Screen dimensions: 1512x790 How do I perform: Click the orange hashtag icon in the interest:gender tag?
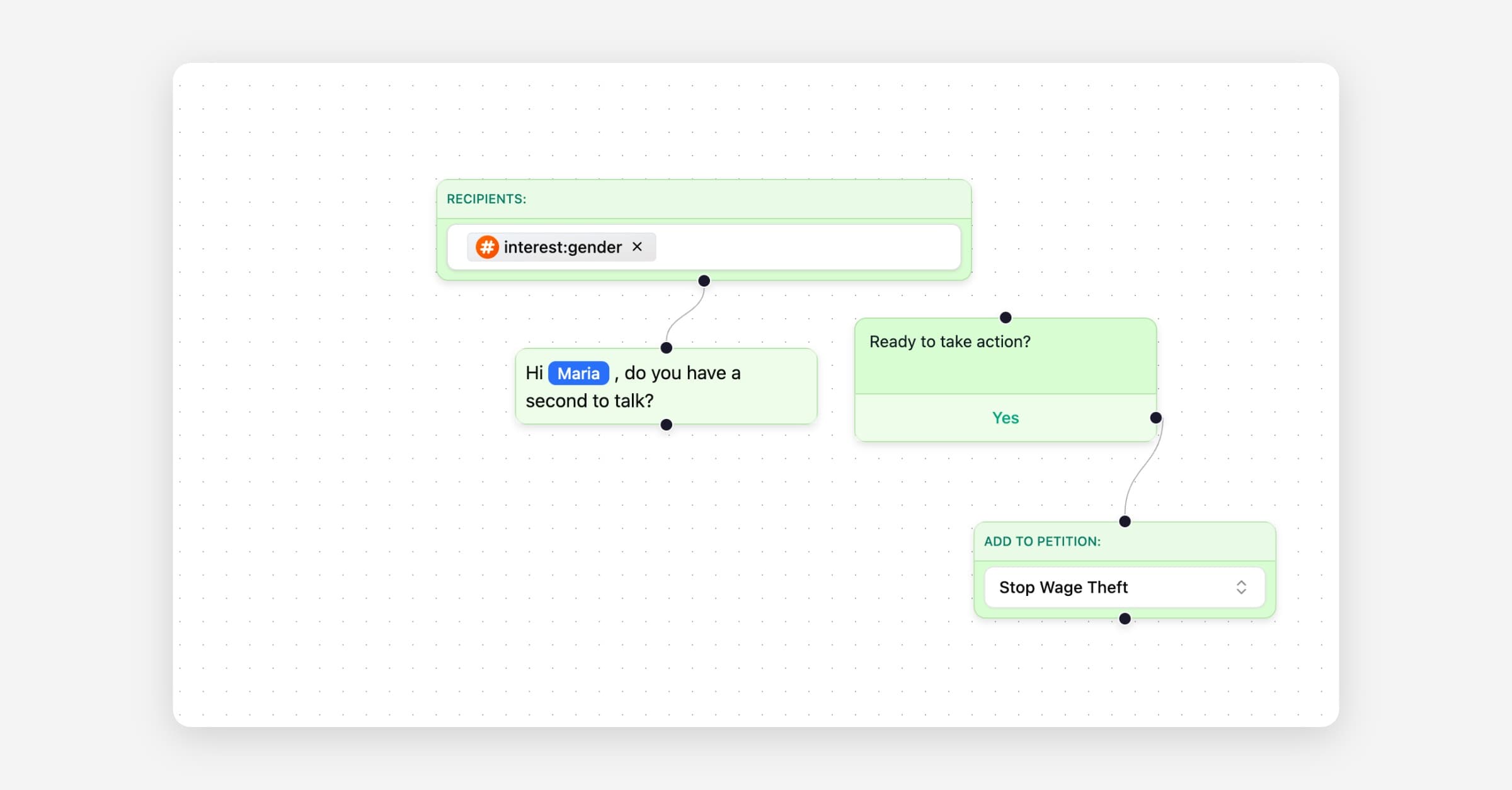pyautogui.click(x=486, y=247)
